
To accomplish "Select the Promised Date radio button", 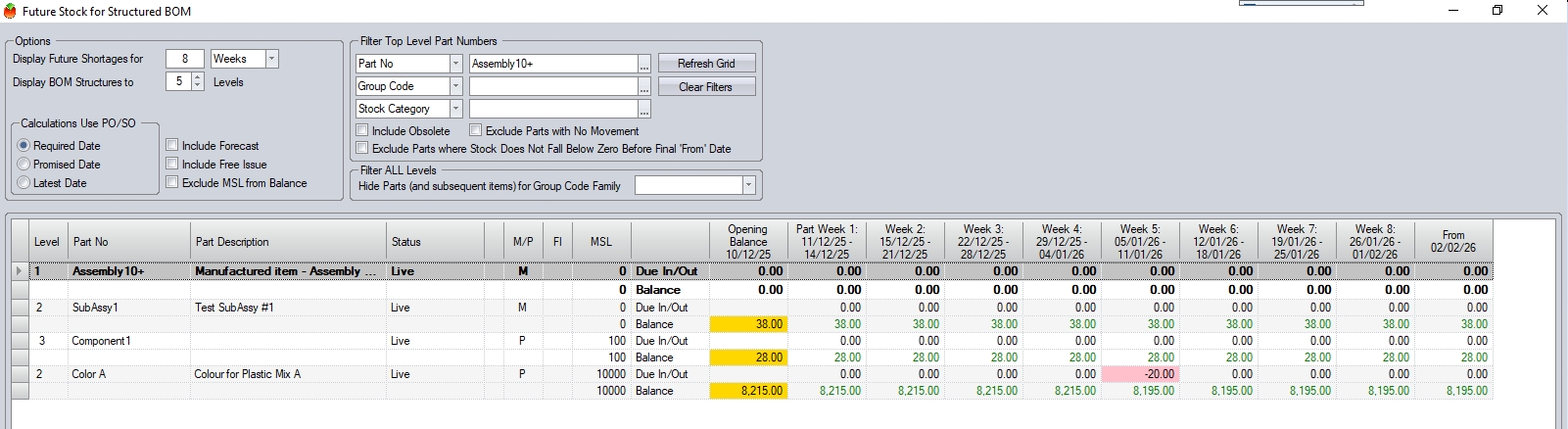I will click(24, 165).
